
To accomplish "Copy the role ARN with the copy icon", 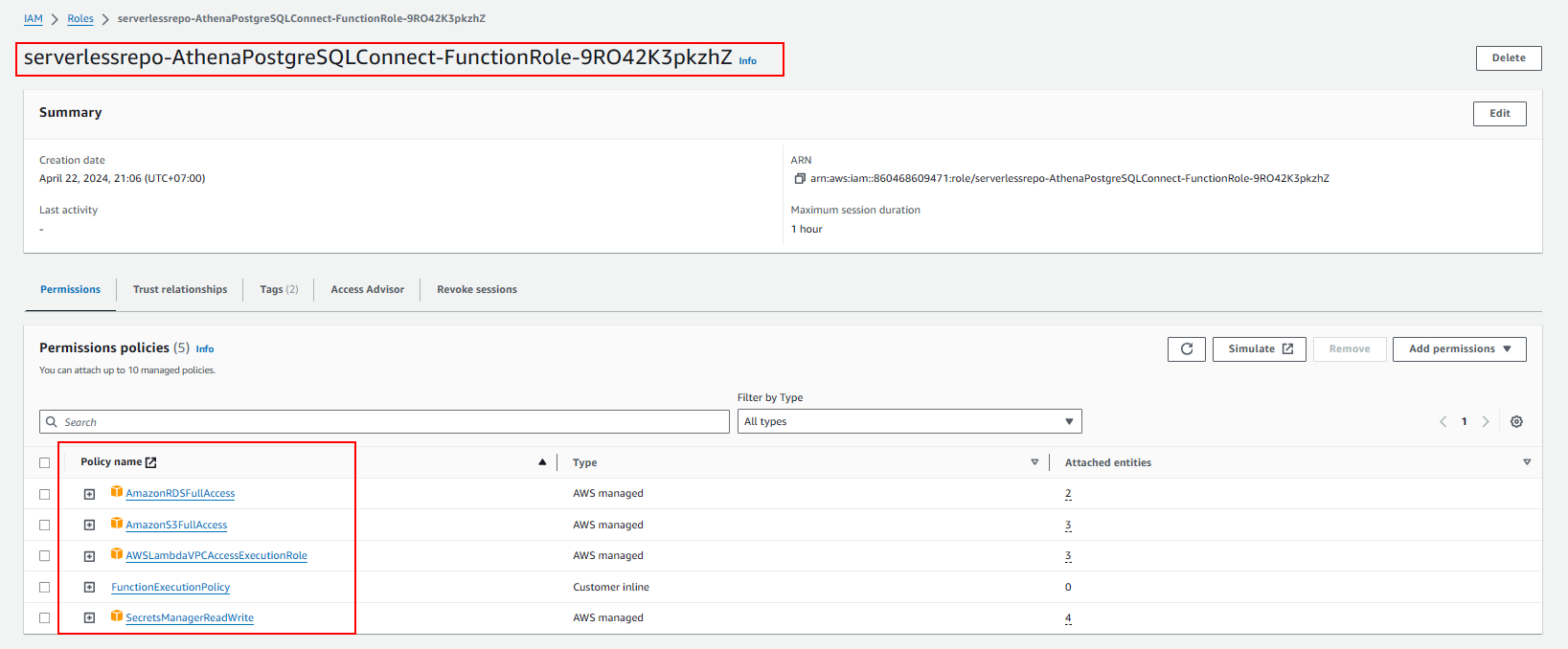I will point(800,178).
